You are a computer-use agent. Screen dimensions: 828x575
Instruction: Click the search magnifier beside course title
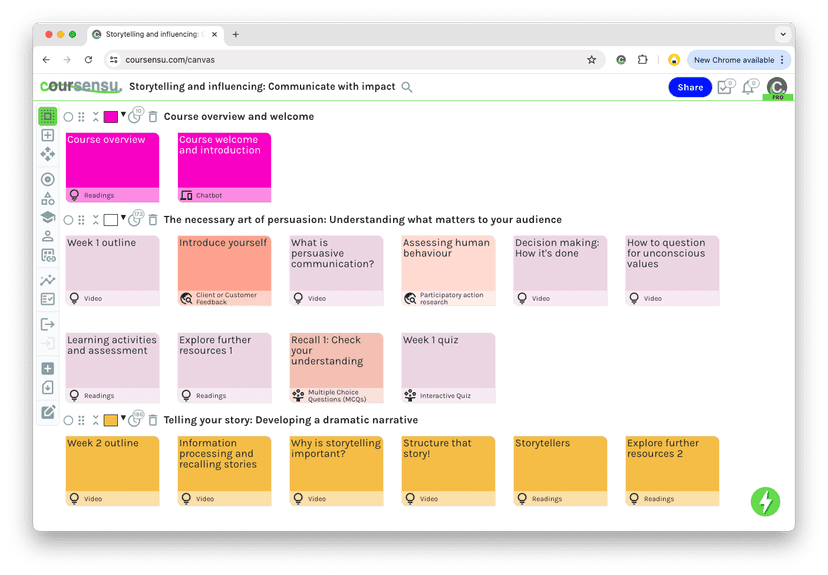point(407,87)
